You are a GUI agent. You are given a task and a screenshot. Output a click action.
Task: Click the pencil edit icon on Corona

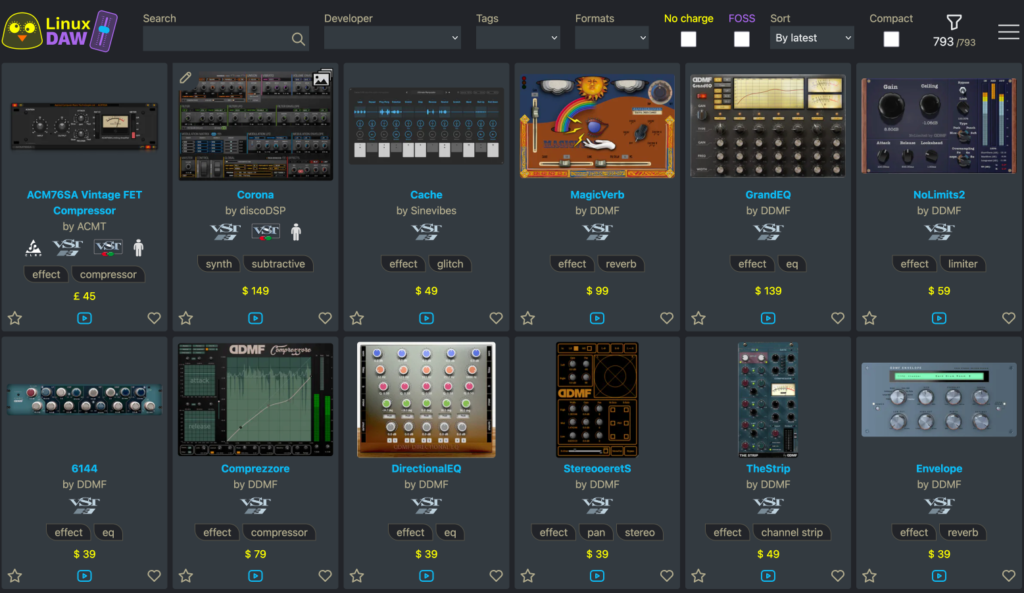coord(185,77)
